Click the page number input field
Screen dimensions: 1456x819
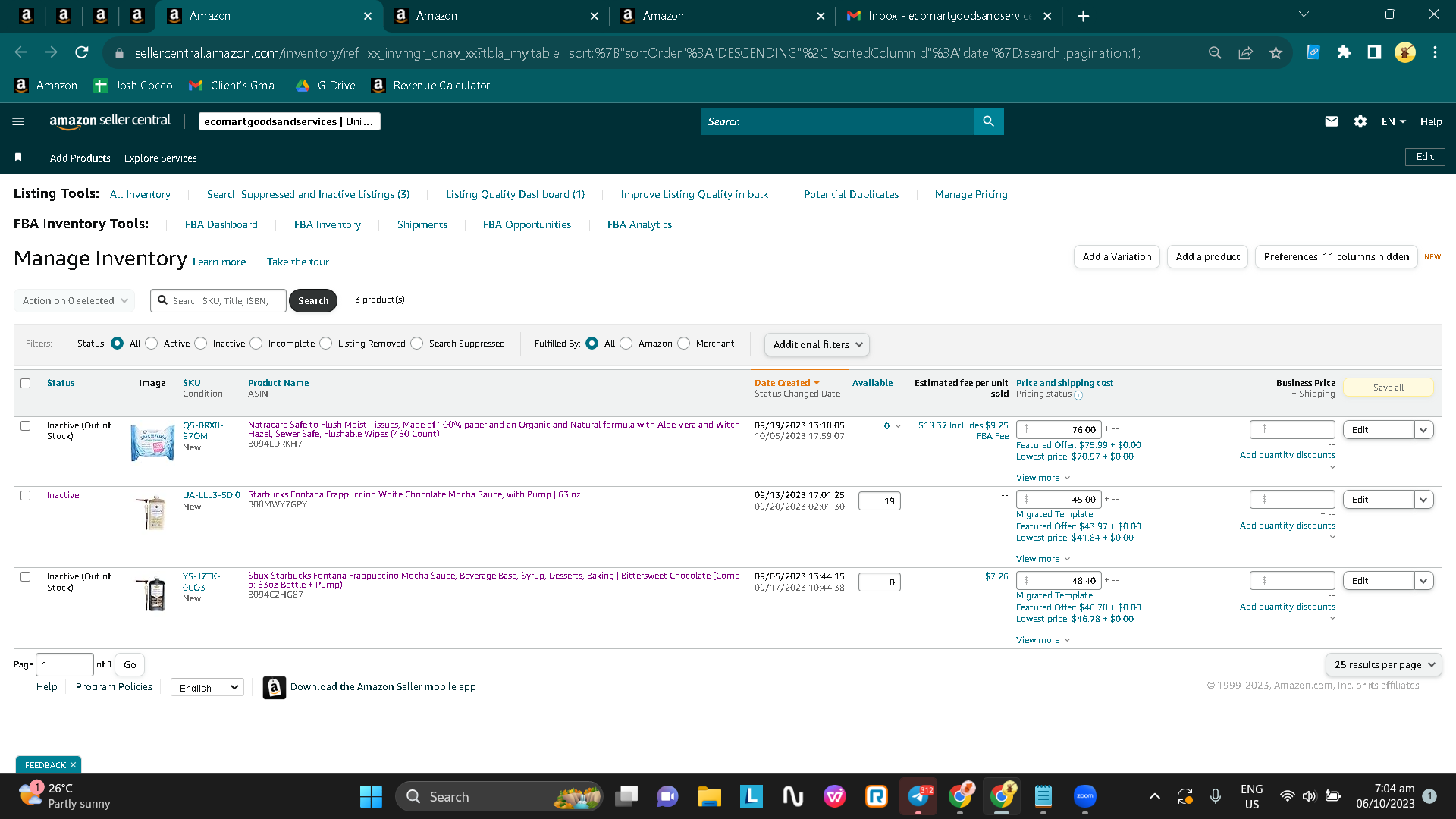[64, 665]
